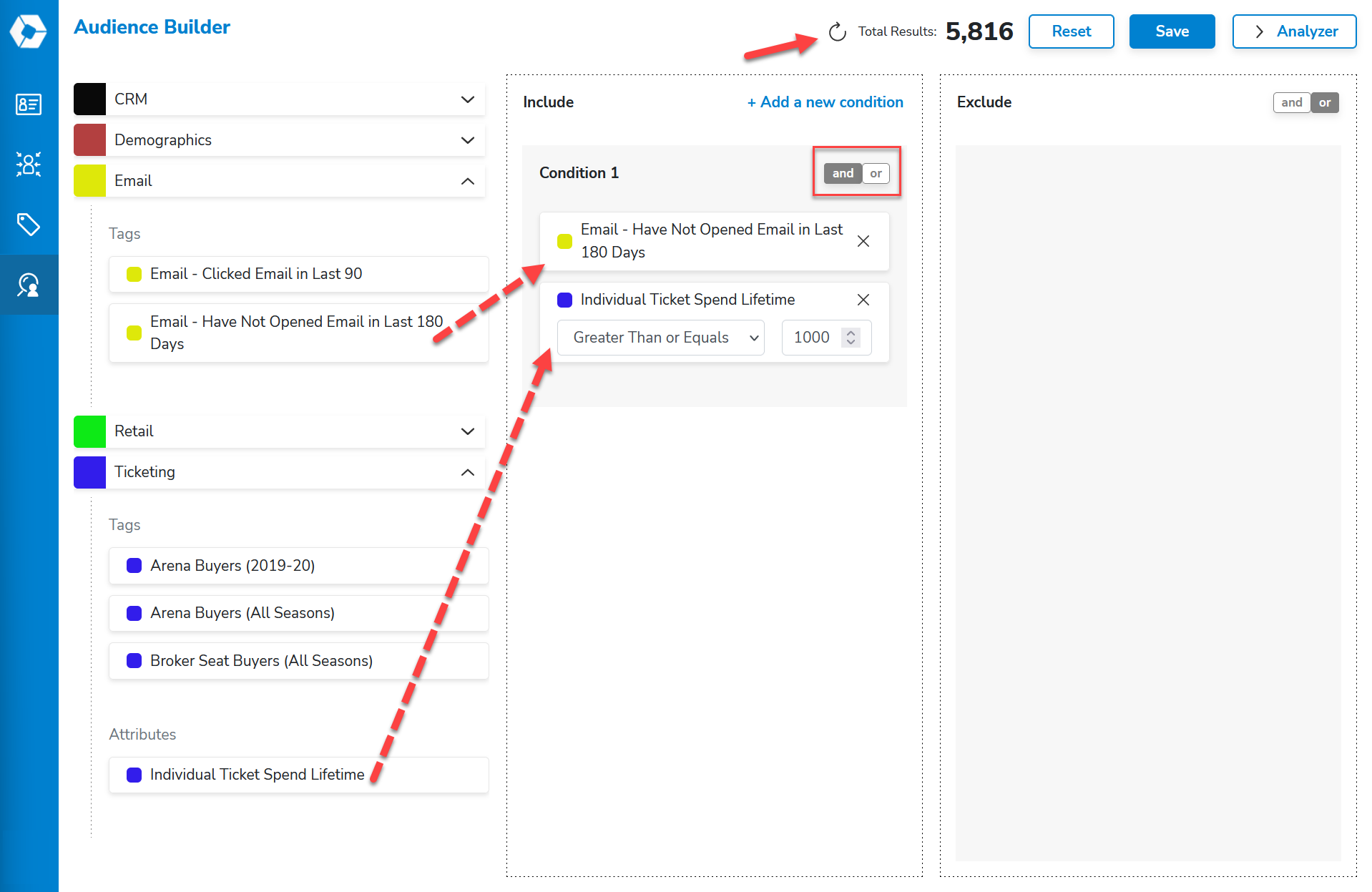This screenshot has width=1372, height=892.
Task: Open the Tags sidebar icon
Action: pos(29,225)
